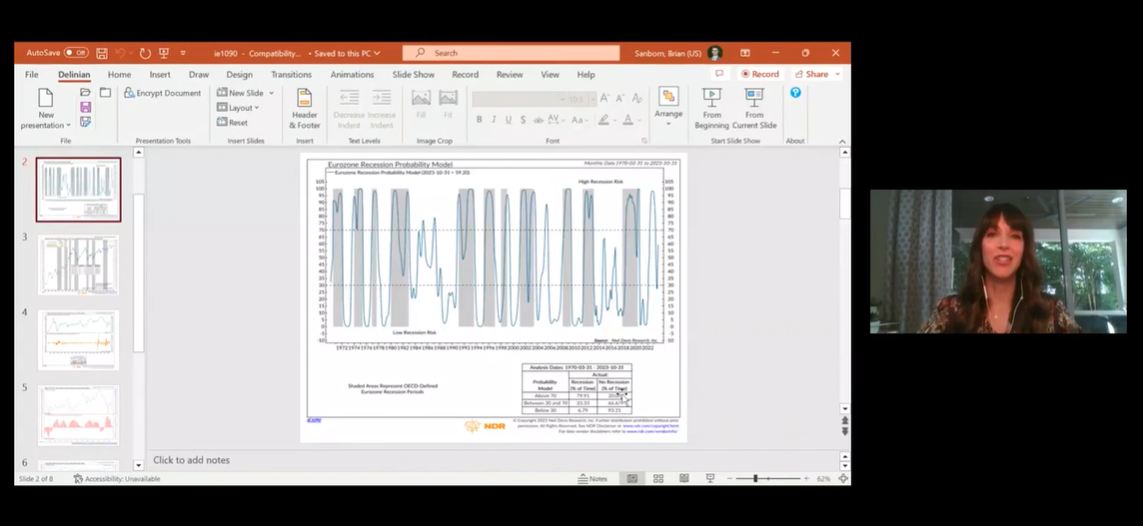
Task: Switch to Slide Sorter view
Action: (x=658, y=479)
